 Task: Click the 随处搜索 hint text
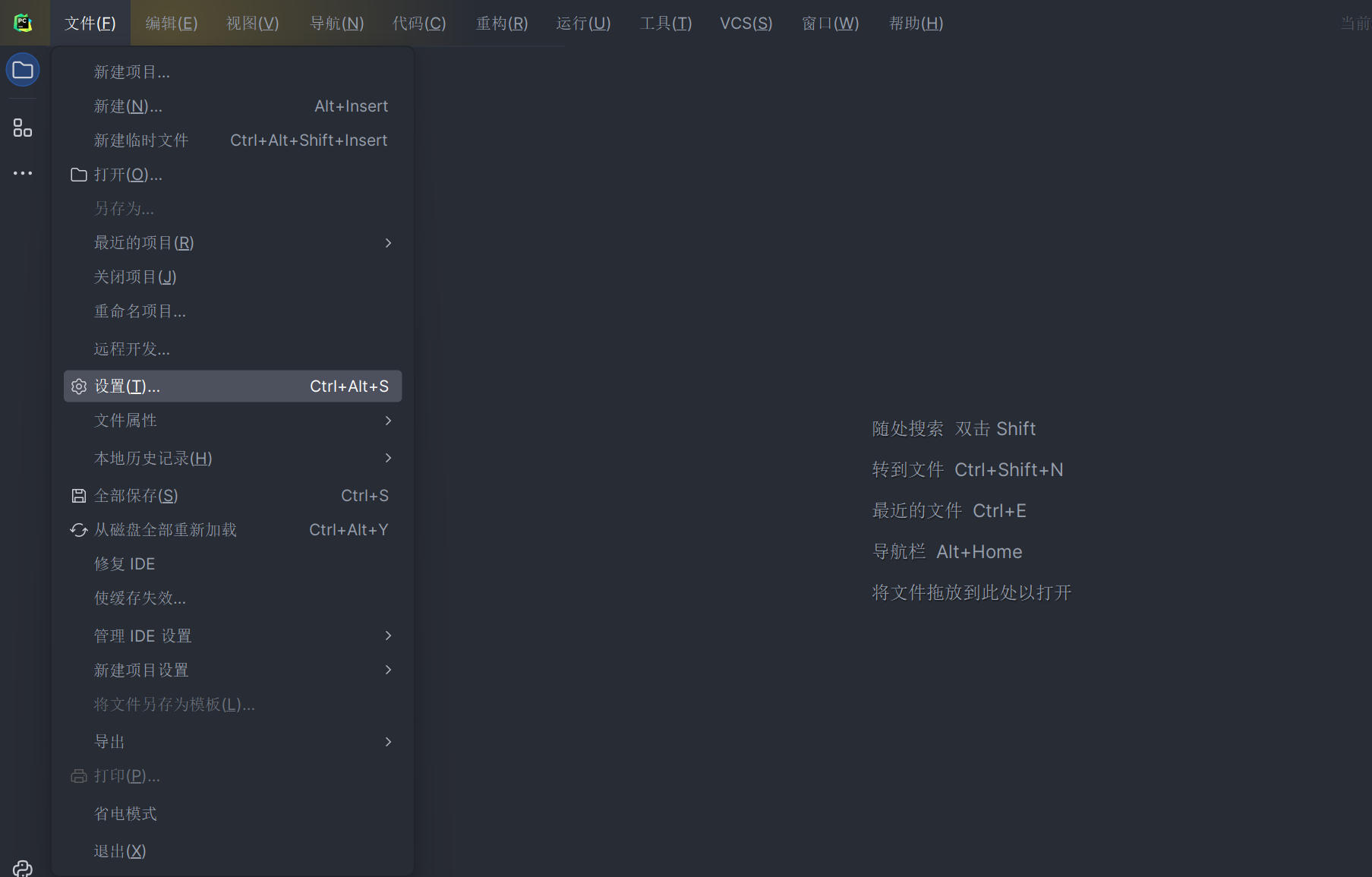907,429
